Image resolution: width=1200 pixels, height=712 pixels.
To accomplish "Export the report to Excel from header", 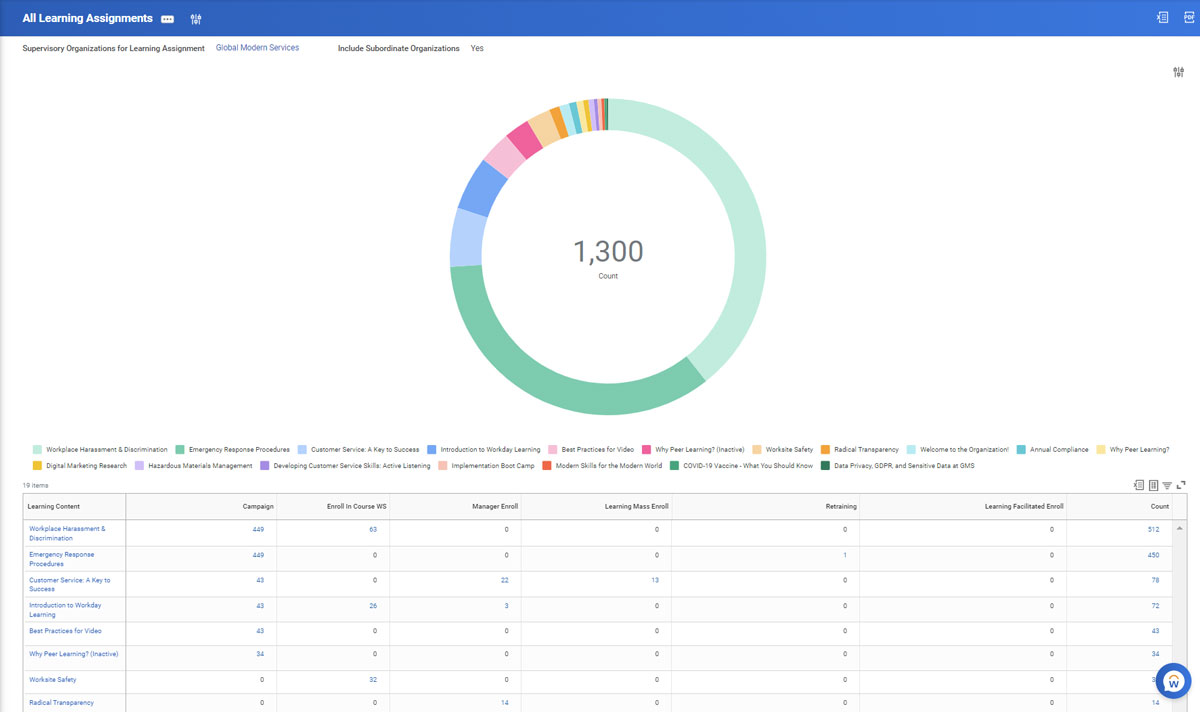I will click(x=1162, y=18).
